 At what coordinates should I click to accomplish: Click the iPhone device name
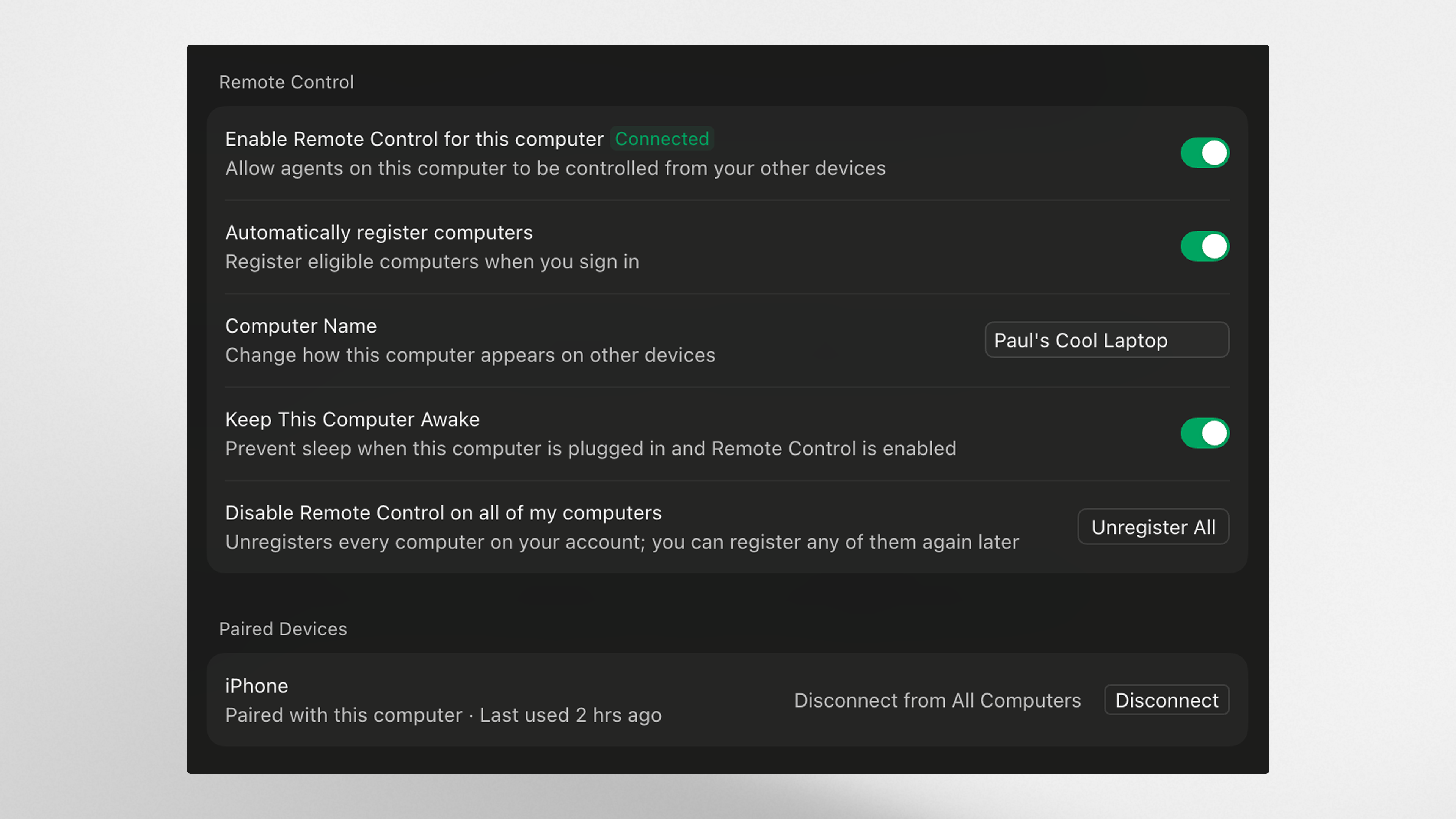coord(257,686)
